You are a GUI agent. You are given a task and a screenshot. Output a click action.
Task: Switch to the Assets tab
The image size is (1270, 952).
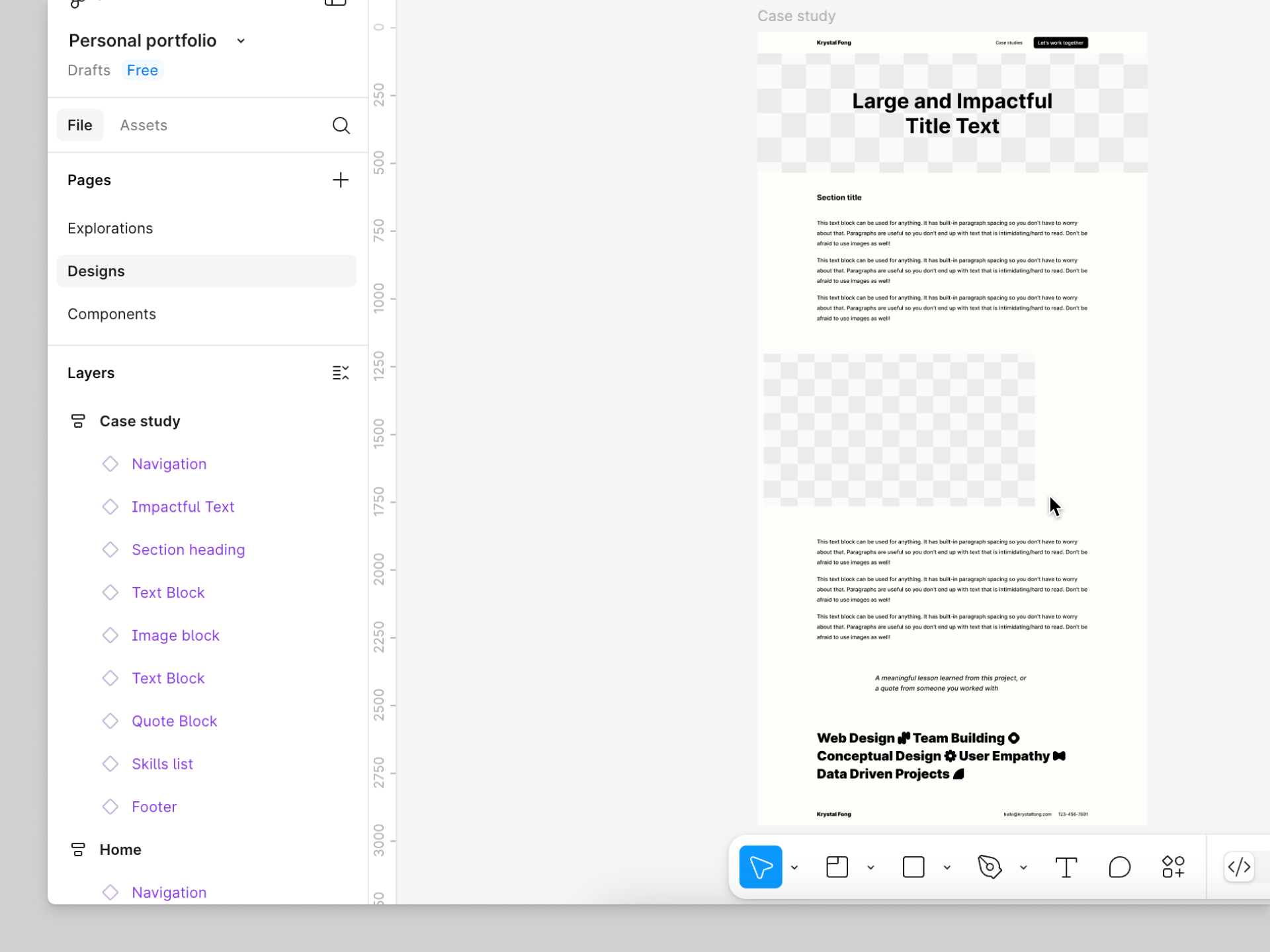click(144, 125)
